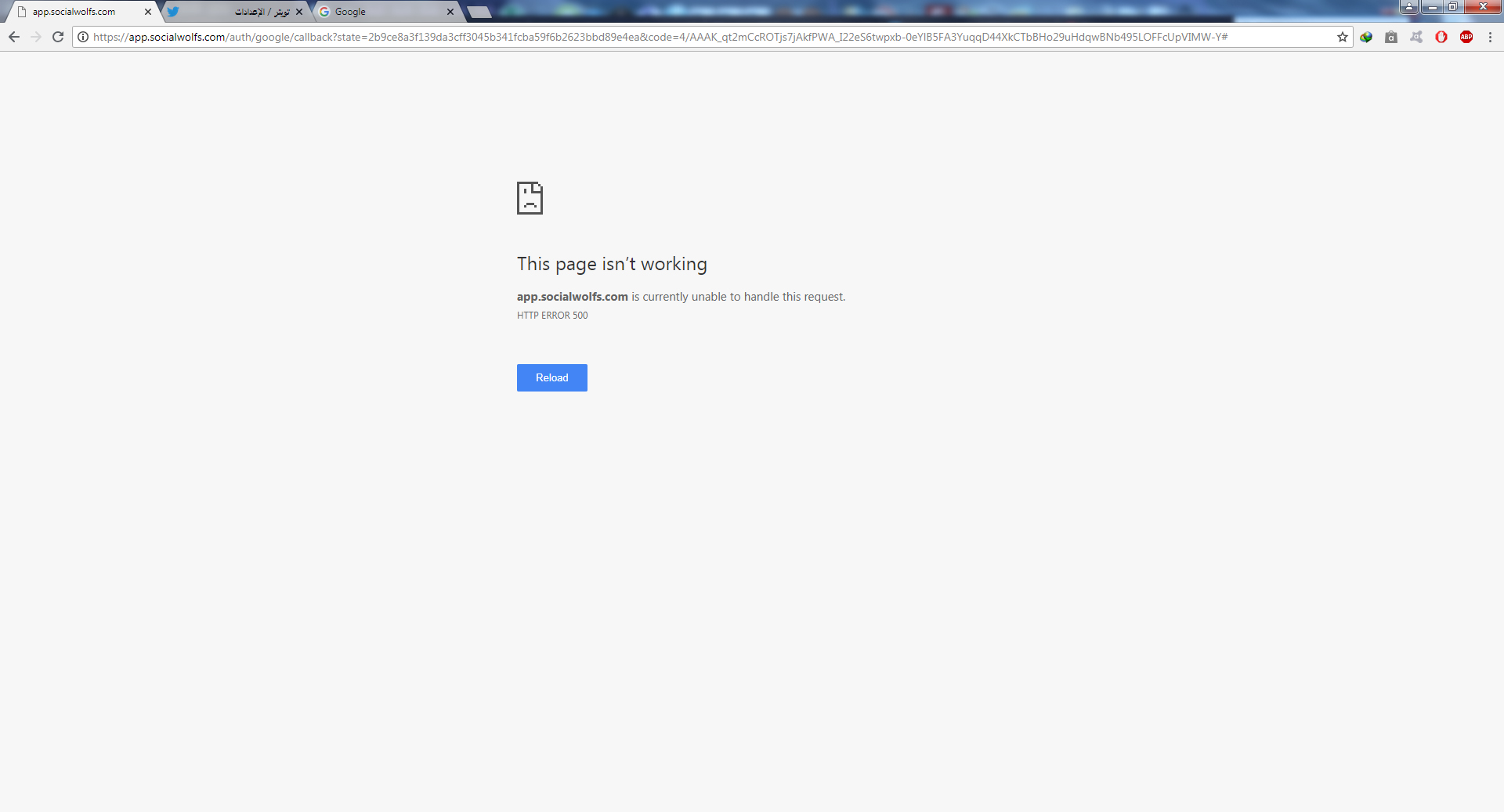Switch to the Twitter settings tab
The height and width of the screenshot is (812, 1504).
(x=235, y=12)
